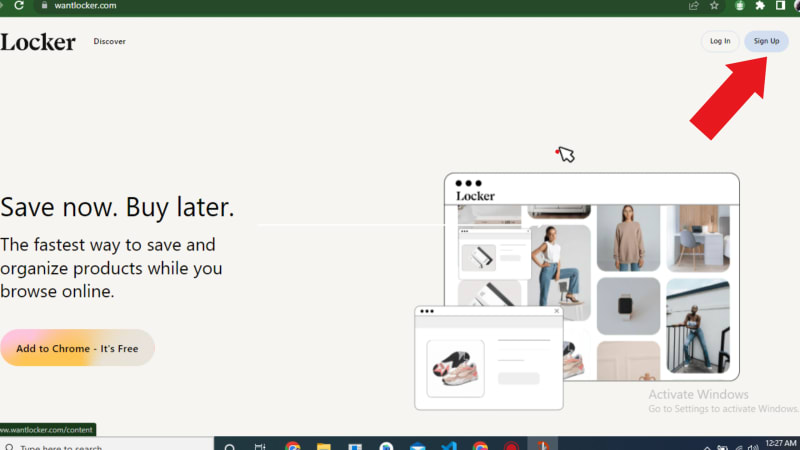The image size is (800, 450).
Task: Open Visual Studio Code from taskbar
Action: [449, 446]
